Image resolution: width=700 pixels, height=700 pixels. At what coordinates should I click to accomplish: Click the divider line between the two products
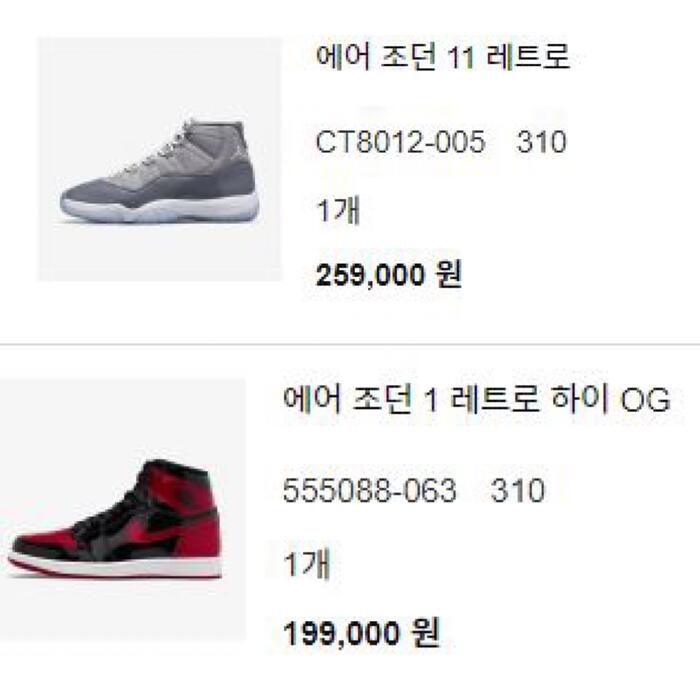pyautogui.click(x=350, y=344)
